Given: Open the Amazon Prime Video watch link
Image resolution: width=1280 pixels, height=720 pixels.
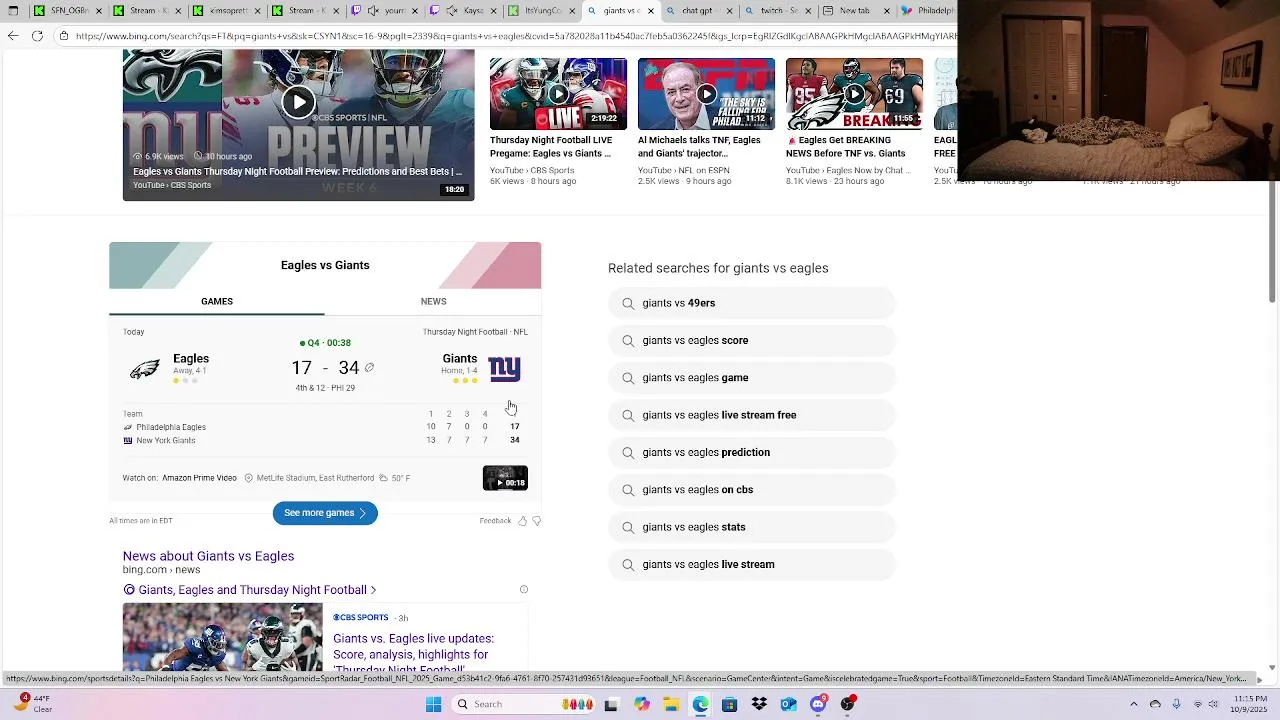Looking at the screenshot, I should pos(199,478).
